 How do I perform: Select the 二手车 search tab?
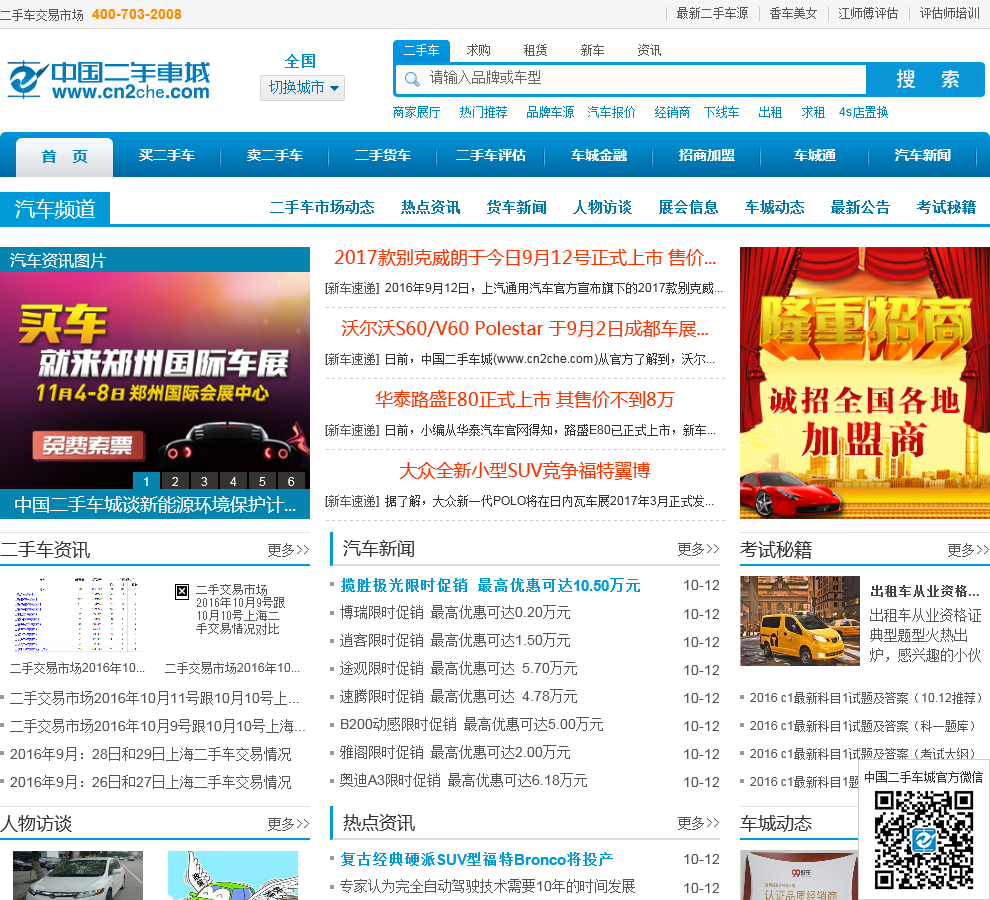[x=421, y=51]
